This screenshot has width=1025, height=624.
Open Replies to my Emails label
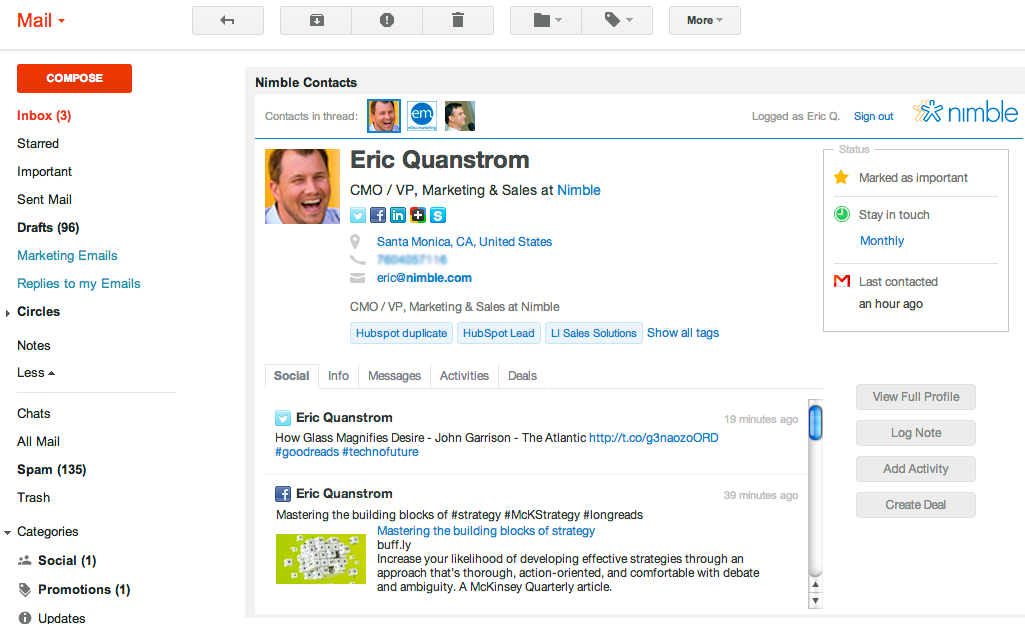pos(78,284)
